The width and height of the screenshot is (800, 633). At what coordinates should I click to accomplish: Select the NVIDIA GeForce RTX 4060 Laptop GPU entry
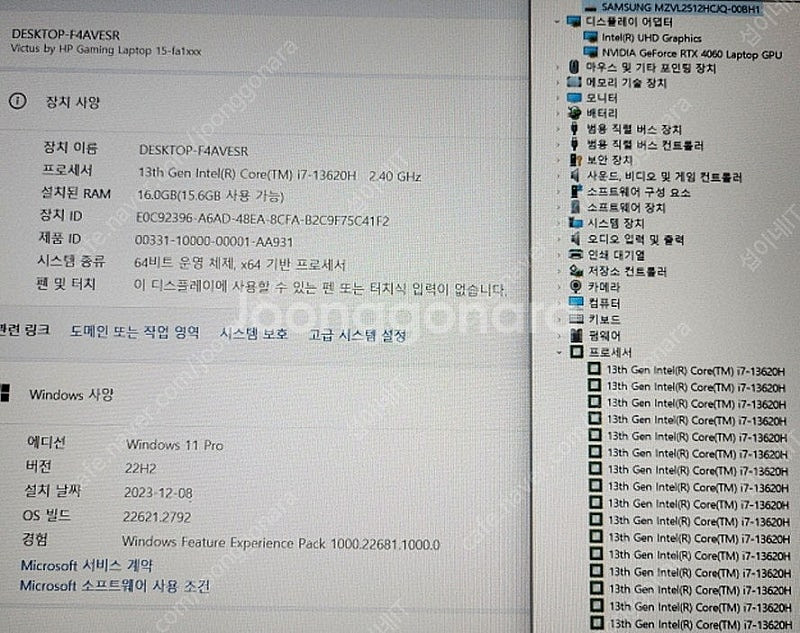pos(692,54)
